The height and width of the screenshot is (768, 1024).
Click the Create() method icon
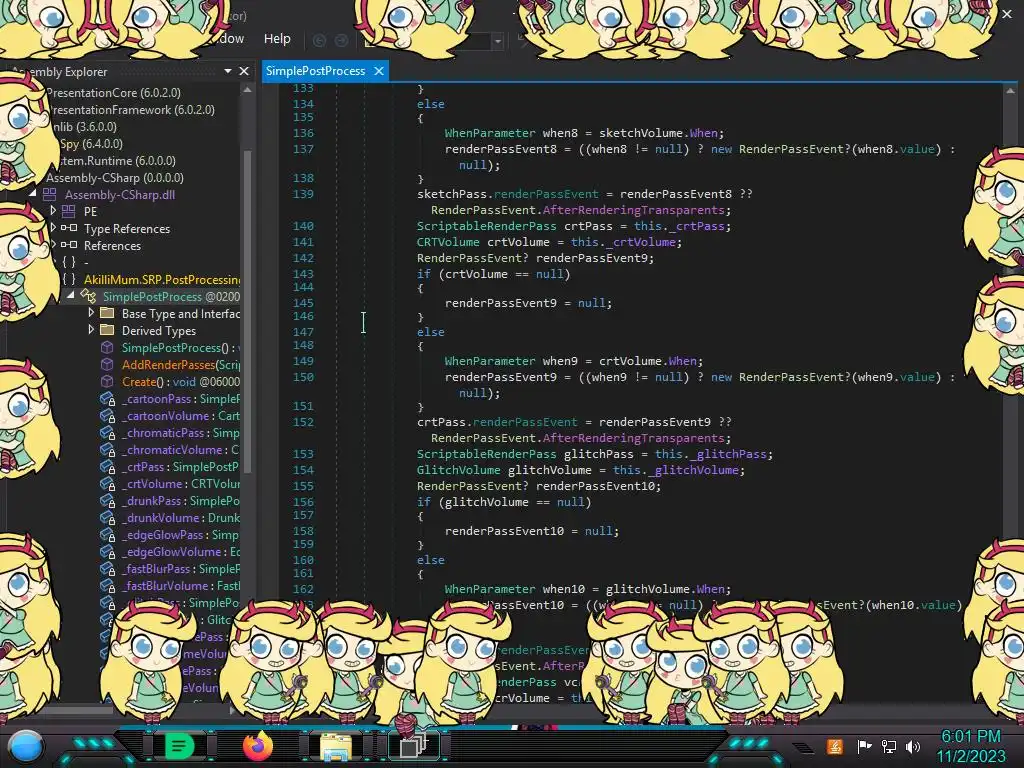coord(107,381)
